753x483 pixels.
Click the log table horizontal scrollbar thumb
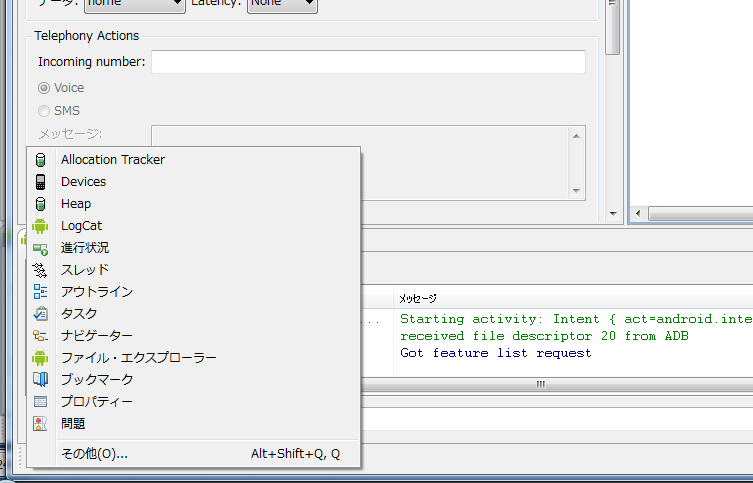(540, 384)
